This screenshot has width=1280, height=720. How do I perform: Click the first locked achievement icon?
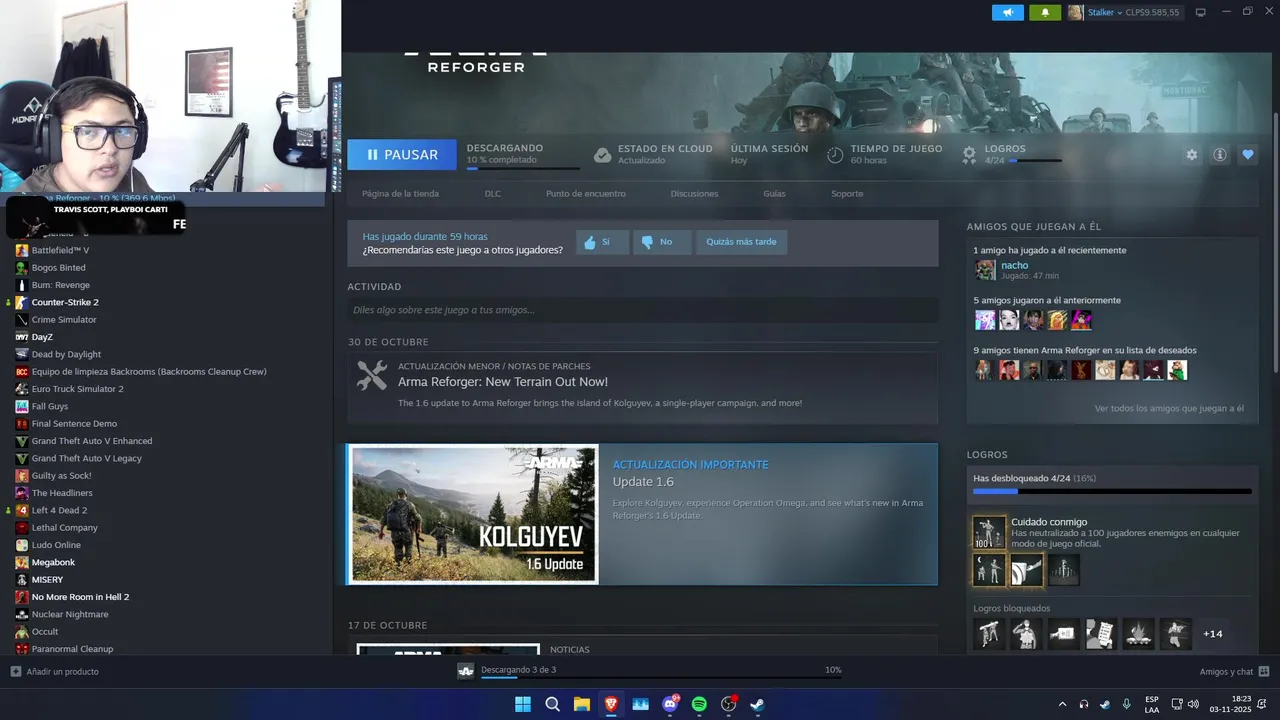(989, 634)
